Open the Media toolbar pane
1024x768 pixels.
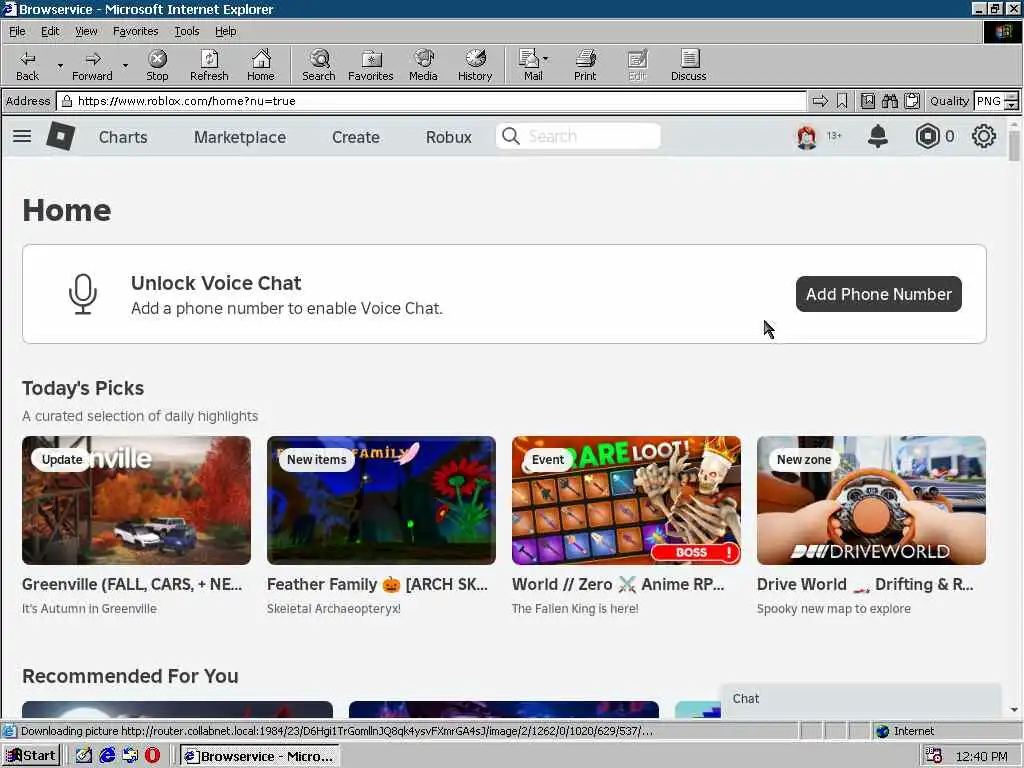[423, 65]
